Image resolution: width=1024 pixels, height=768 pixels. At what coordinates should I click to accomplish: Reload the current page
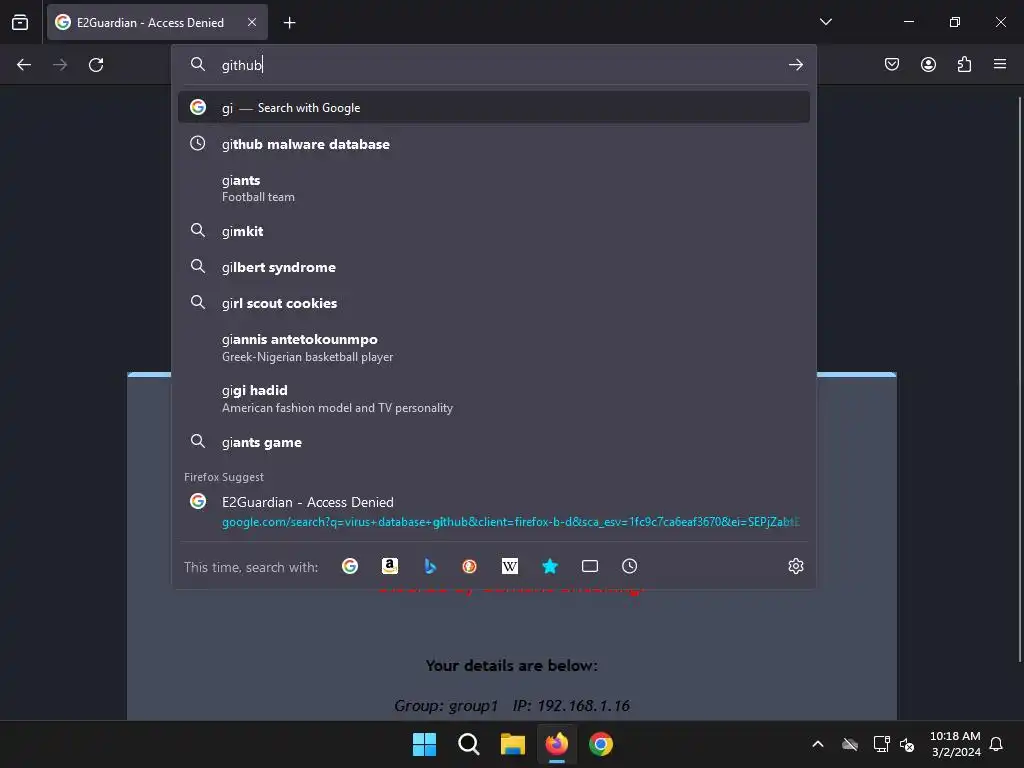pos(96,65)
